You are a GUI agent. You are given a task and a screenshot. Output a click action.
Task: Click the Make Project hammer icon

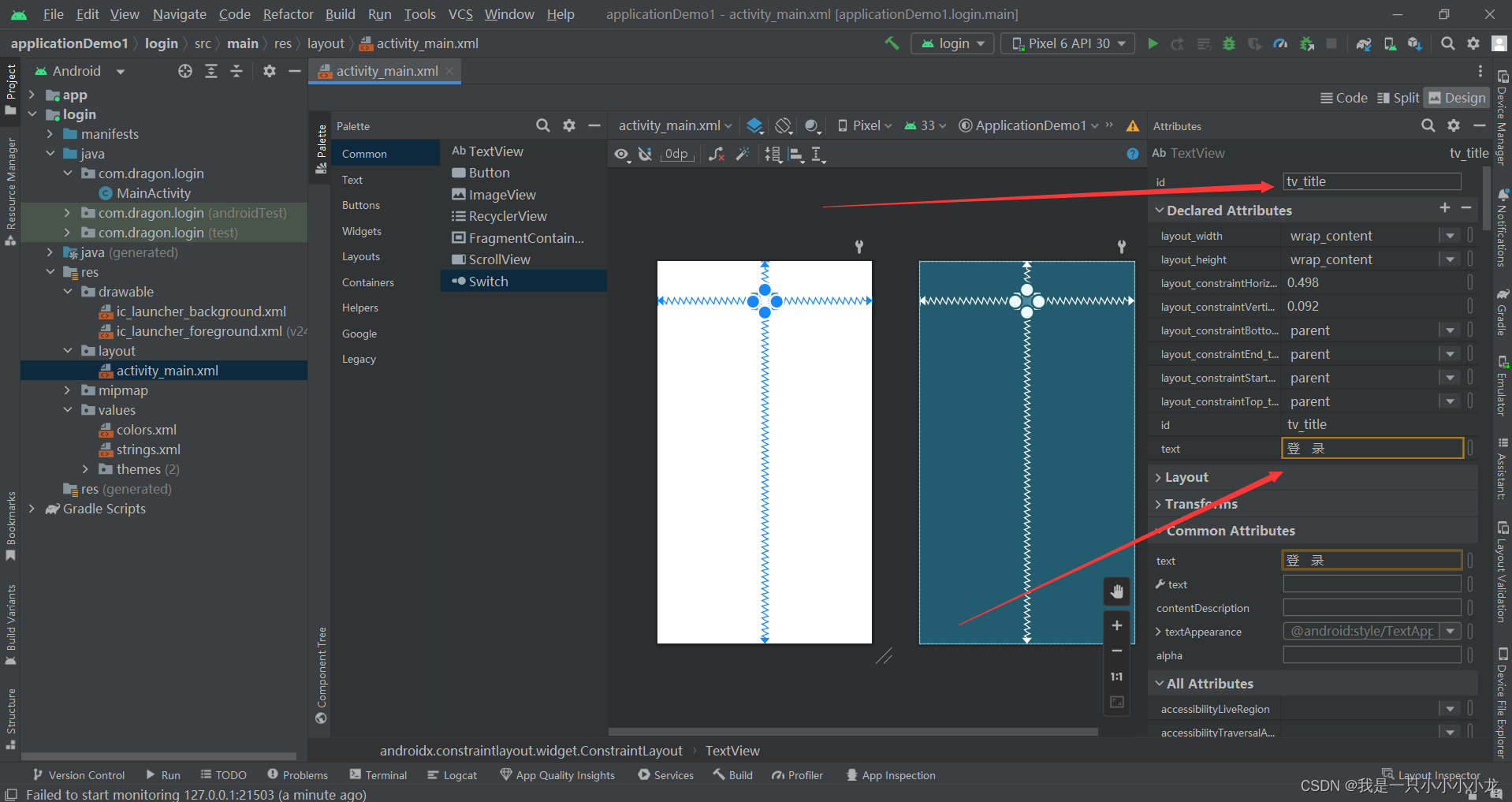pyautogui.click(x=892, y=43)
